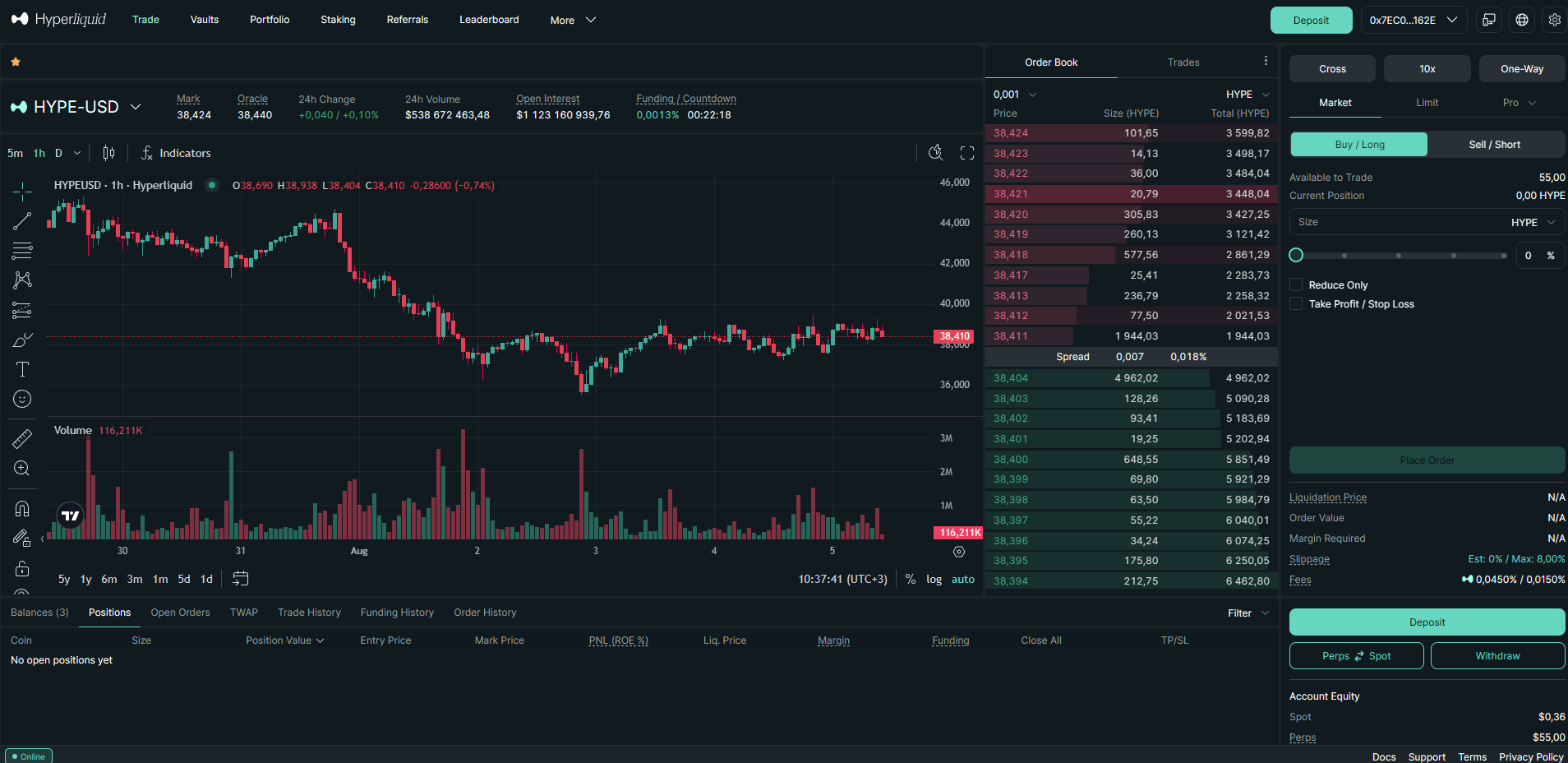Image resolution: width=1568 pixels, height=763 pixels.
Task: Go to the Vaults page
Action: click(x=205, y=20)
